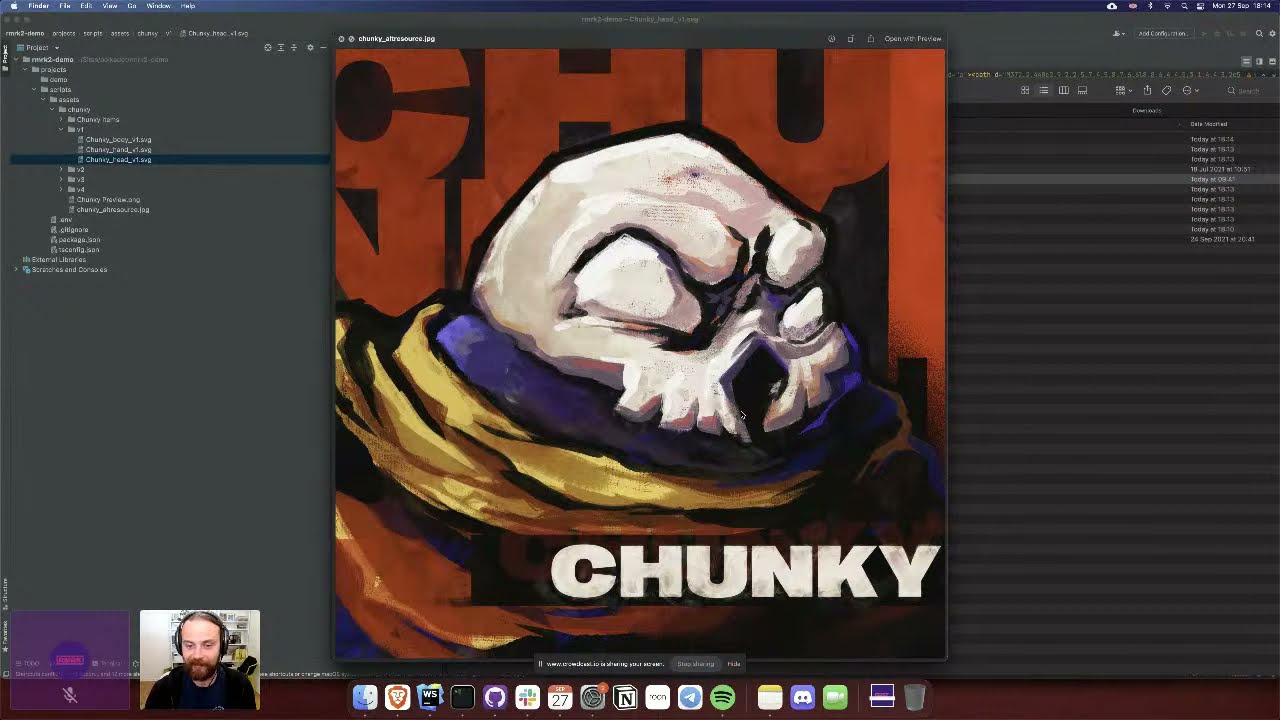Image resolution: width=1280 pixels, height=720 pixels.
Task: Expand the v3 folder
Action: coord(61,179)
